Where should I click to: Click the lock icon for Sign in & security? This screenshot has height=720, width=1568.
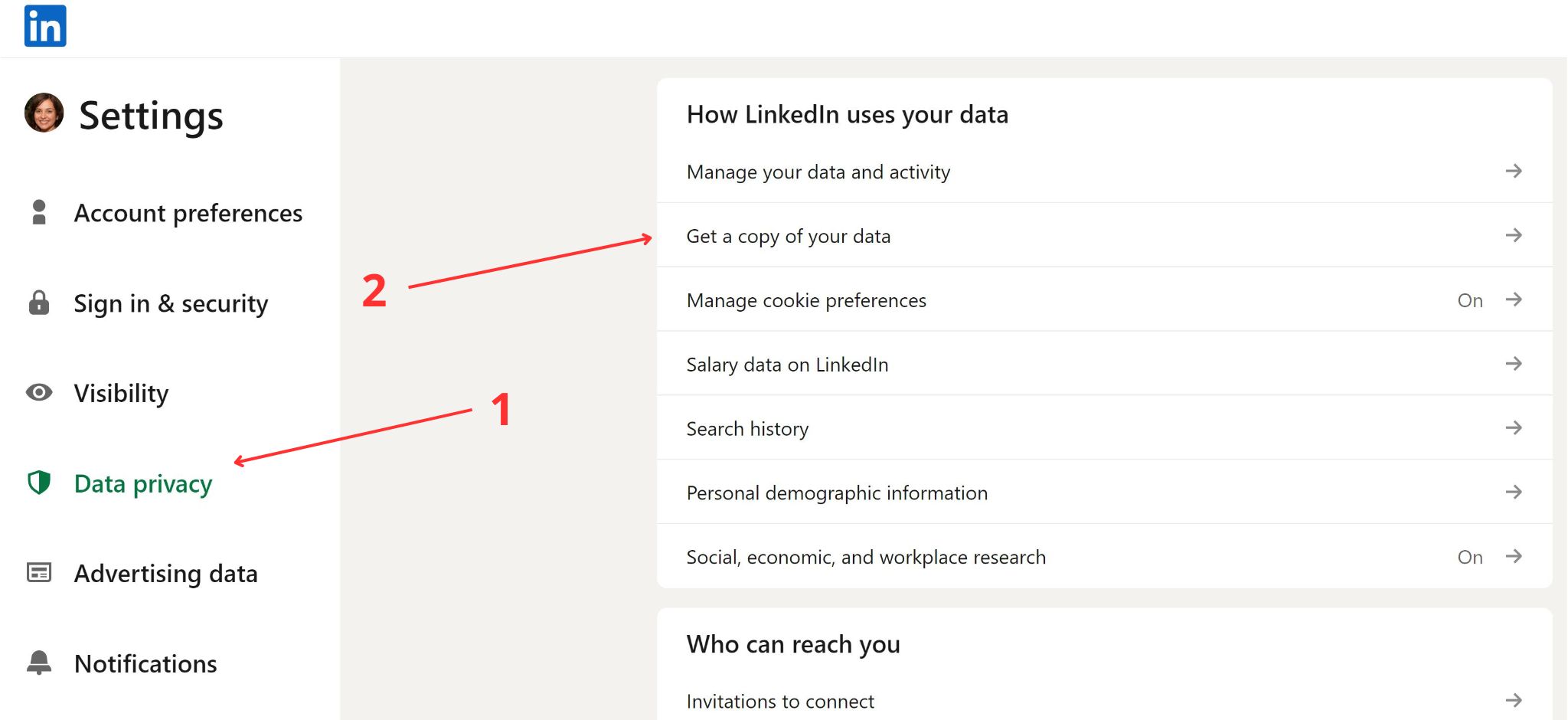(x=39, y=303)
